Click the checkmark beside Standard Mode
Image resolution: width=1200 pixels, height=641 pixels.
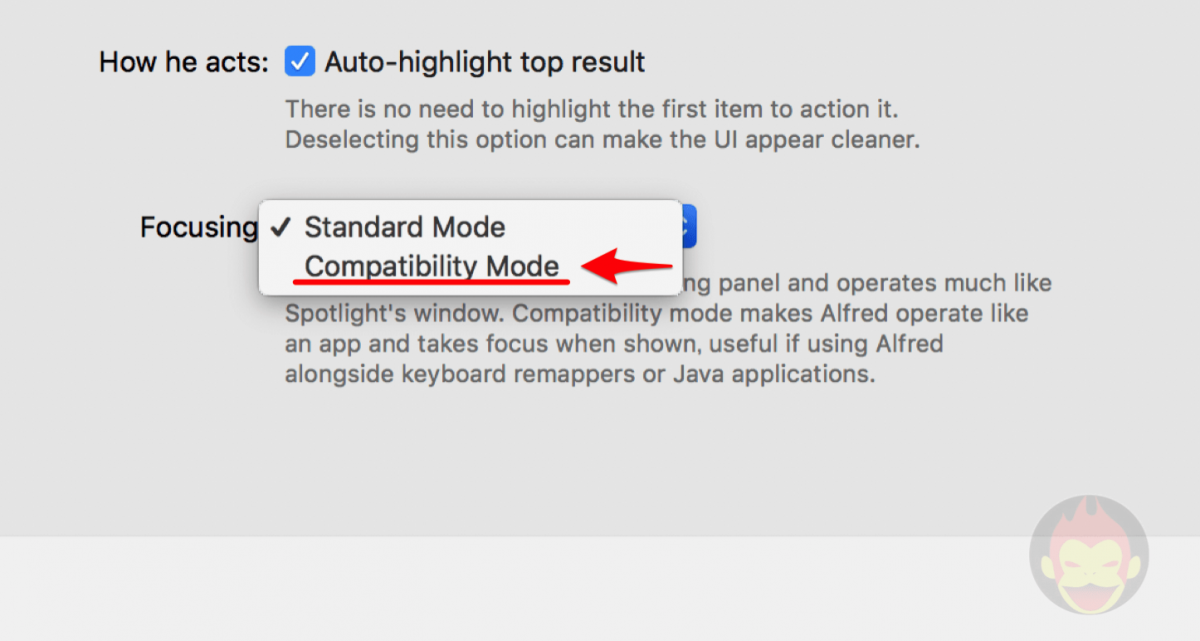[282, 227]
